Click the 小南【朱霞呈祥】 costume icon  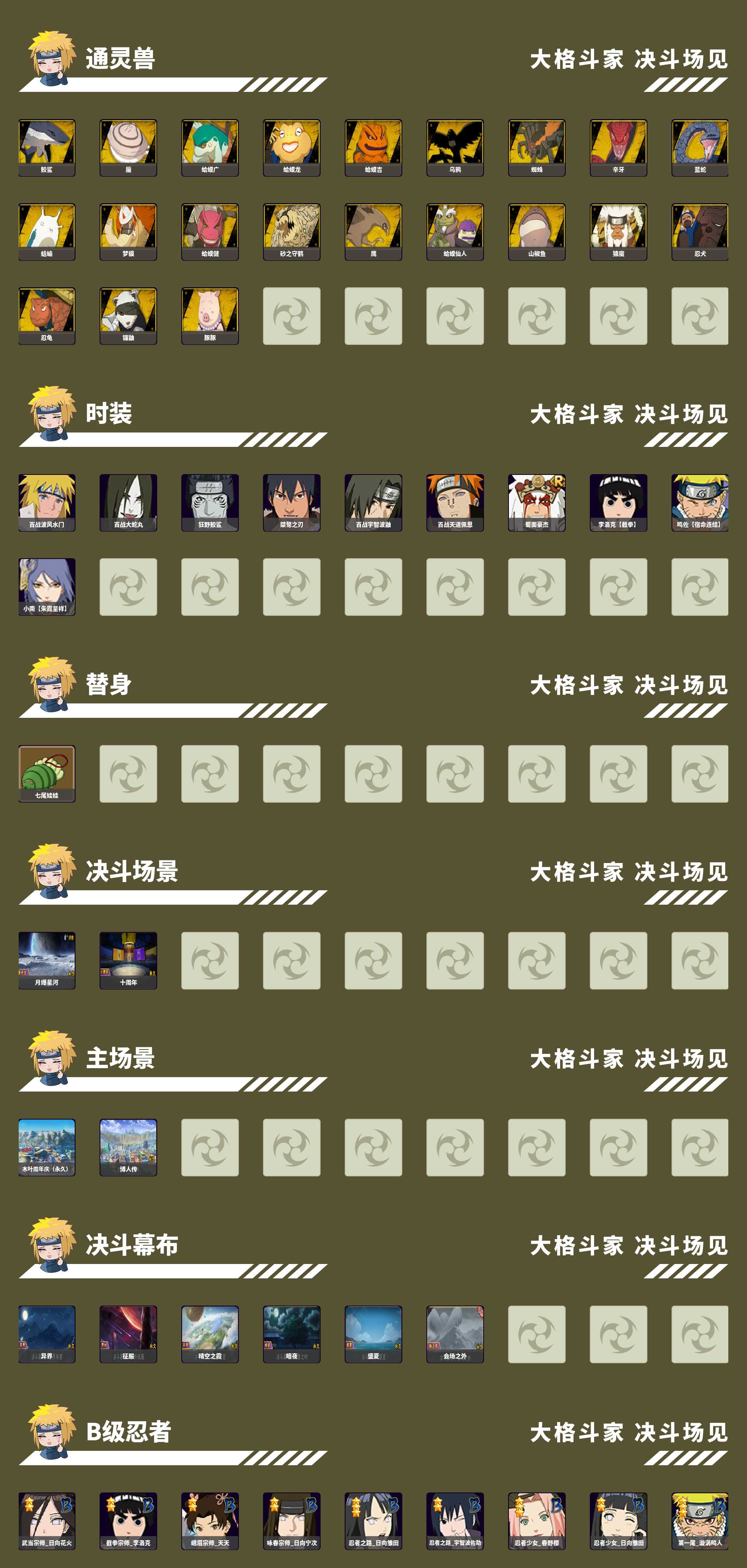click(x=47, y=587)
